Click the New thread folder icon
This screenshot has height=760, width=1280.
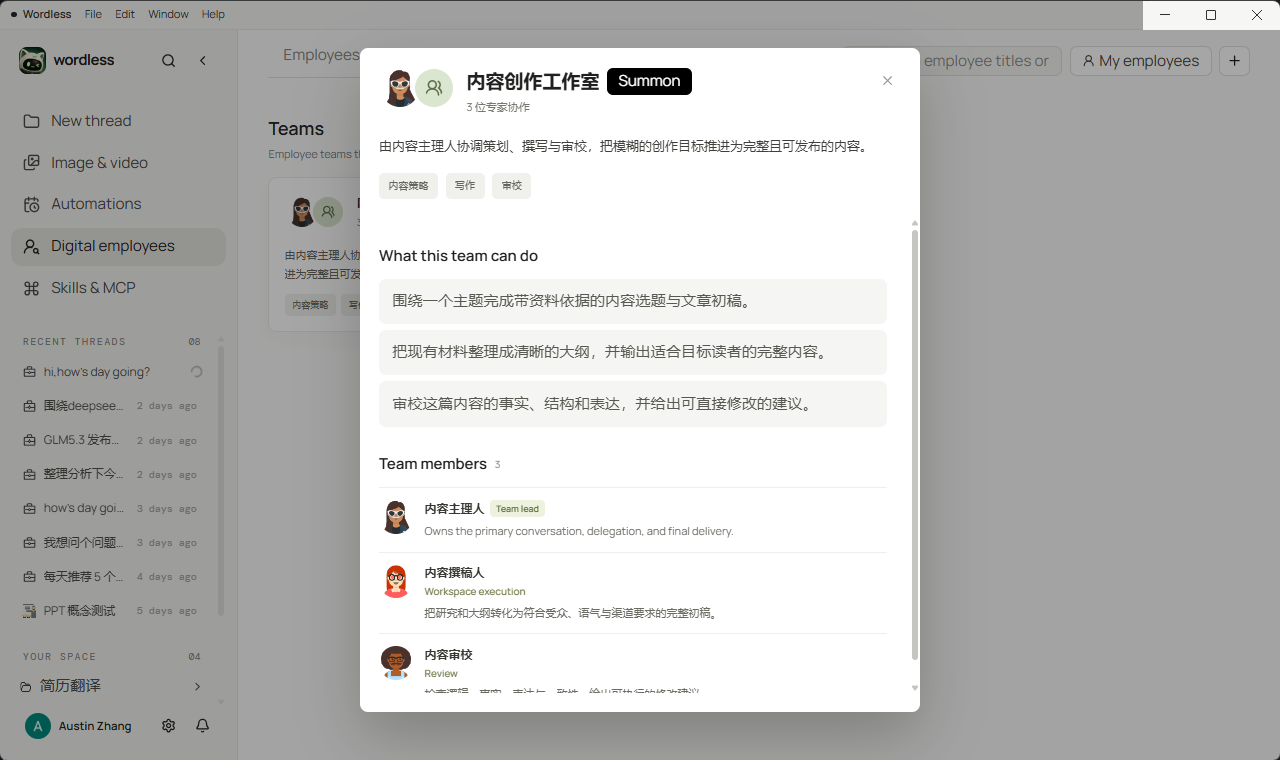32,121
